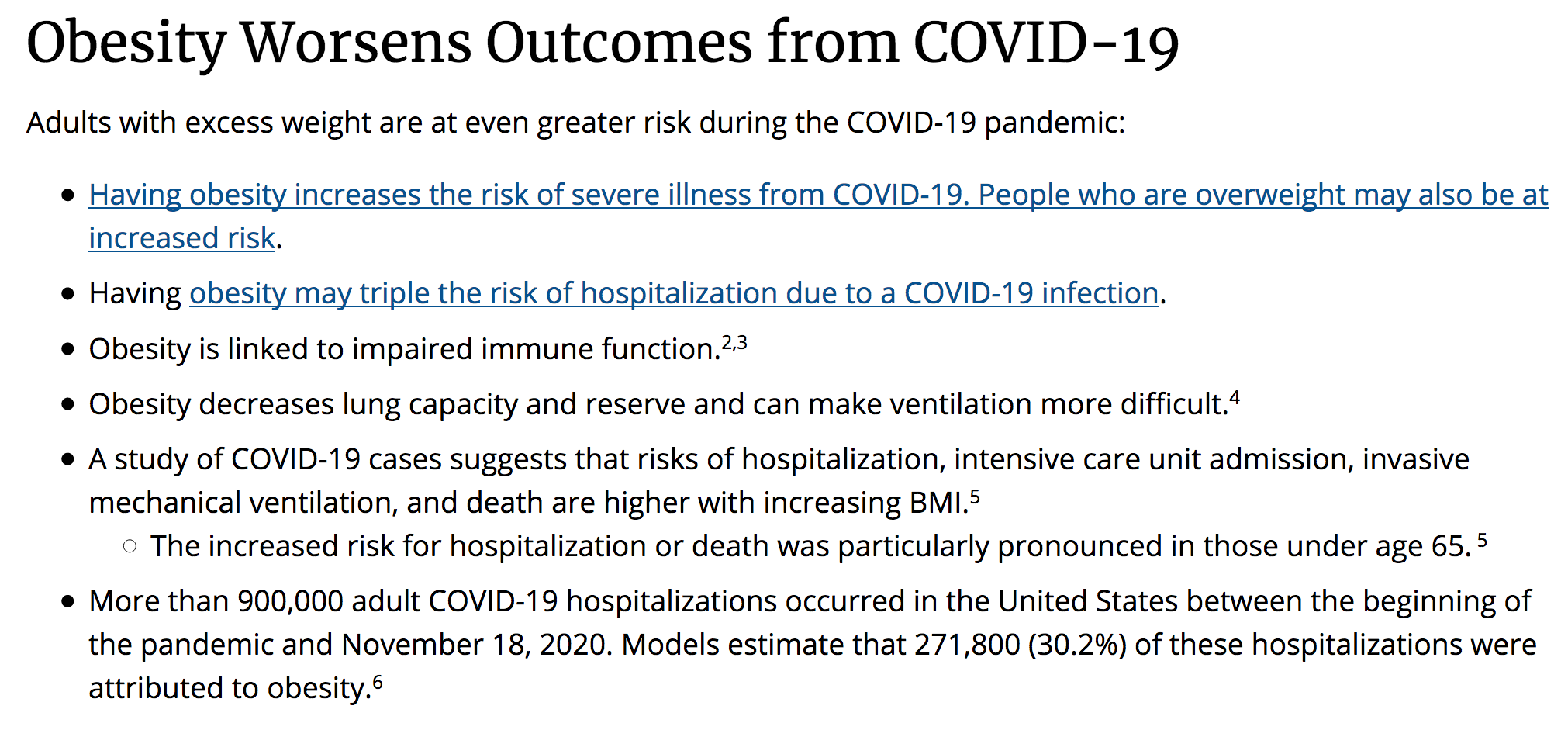1568x737 pixels.
Task: Click the "increased risk" underlined link text
Action: [181, 238]
